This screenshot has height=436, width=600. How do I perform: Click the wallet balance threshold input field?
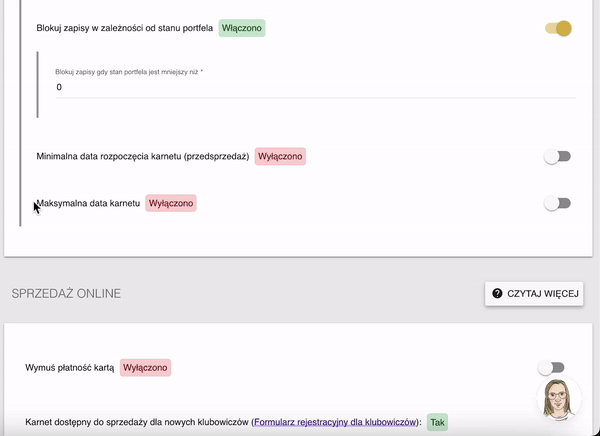pyautogui.click(x=315, y=87)
